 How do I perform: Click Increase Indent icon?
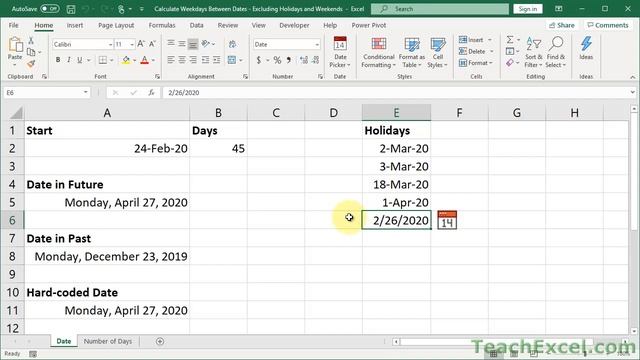217,60
